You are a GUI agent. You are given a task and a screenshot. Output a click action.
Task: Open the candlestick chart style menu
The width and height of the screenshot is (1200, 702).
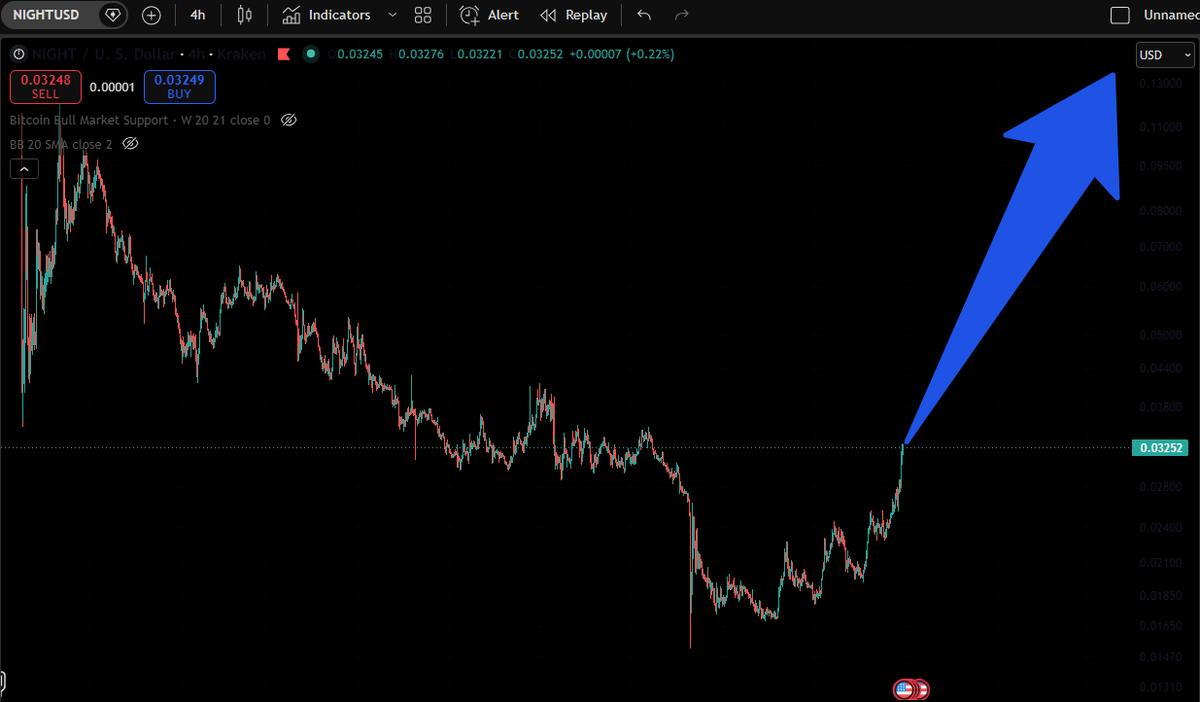coord(245,15)
